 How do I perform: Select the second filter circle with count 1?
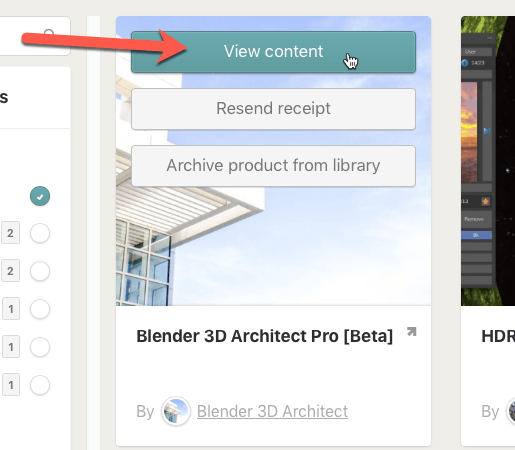pyautogui.click(x=40, y=347)
